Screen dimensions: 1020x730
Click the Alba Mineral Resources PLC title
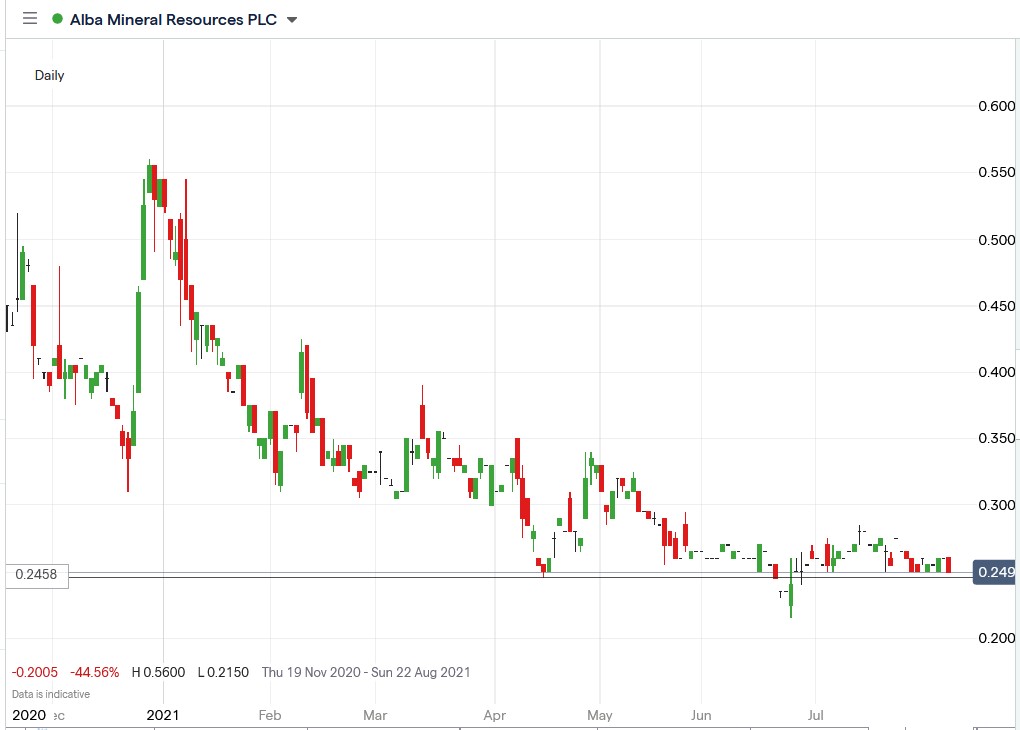click(173, 20)
